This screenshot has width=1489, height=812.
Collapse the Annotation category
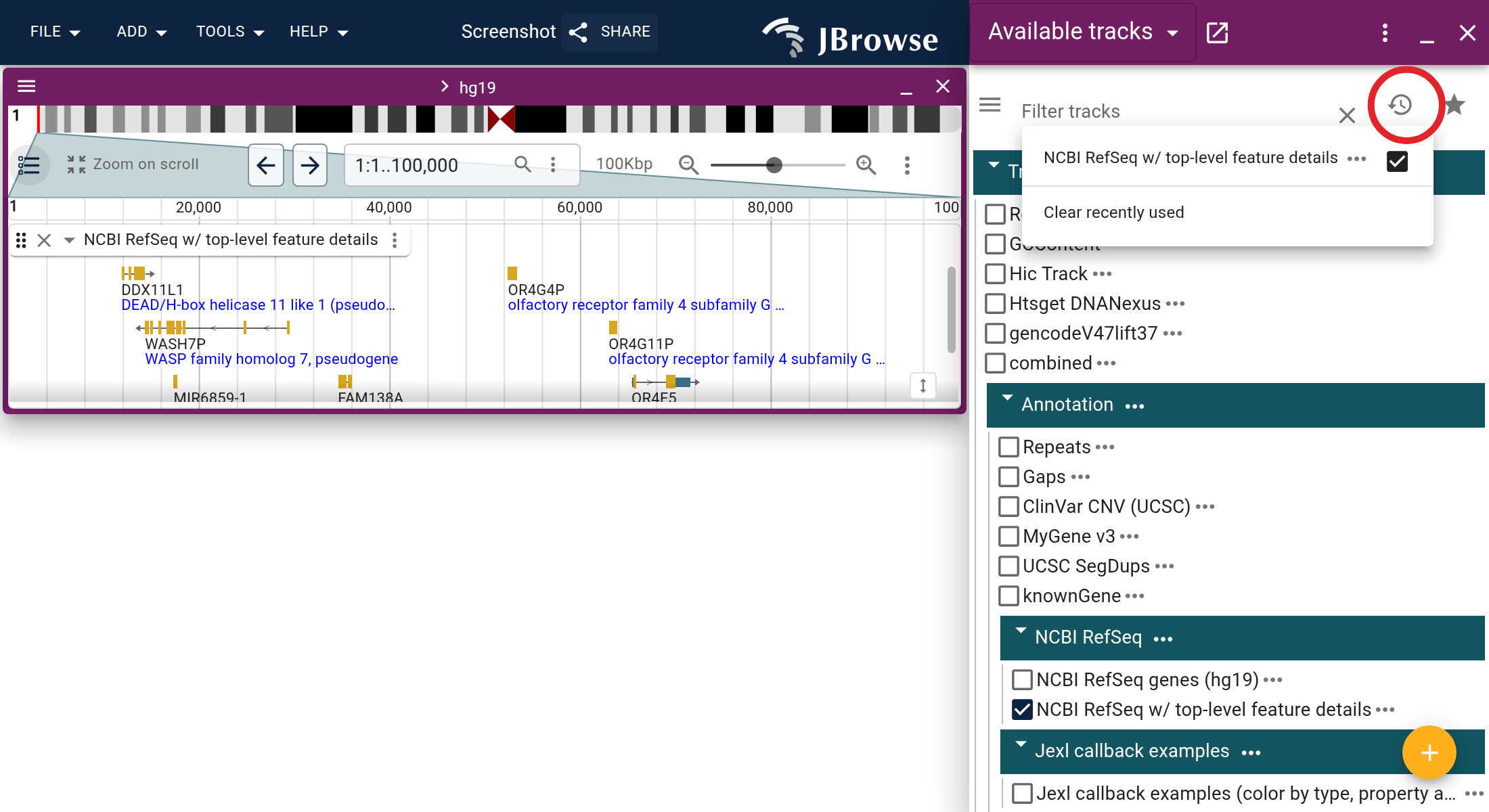[x=1007, y=399]
